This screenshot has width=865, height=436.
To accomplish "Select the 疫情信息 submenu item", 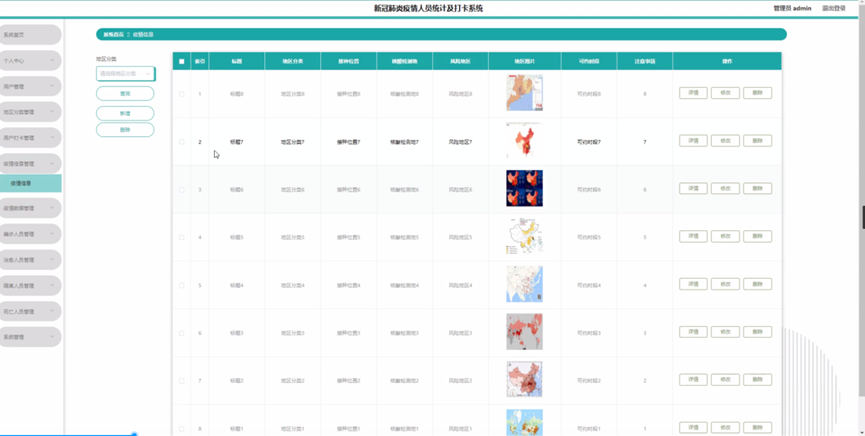I will click(30, 183).
